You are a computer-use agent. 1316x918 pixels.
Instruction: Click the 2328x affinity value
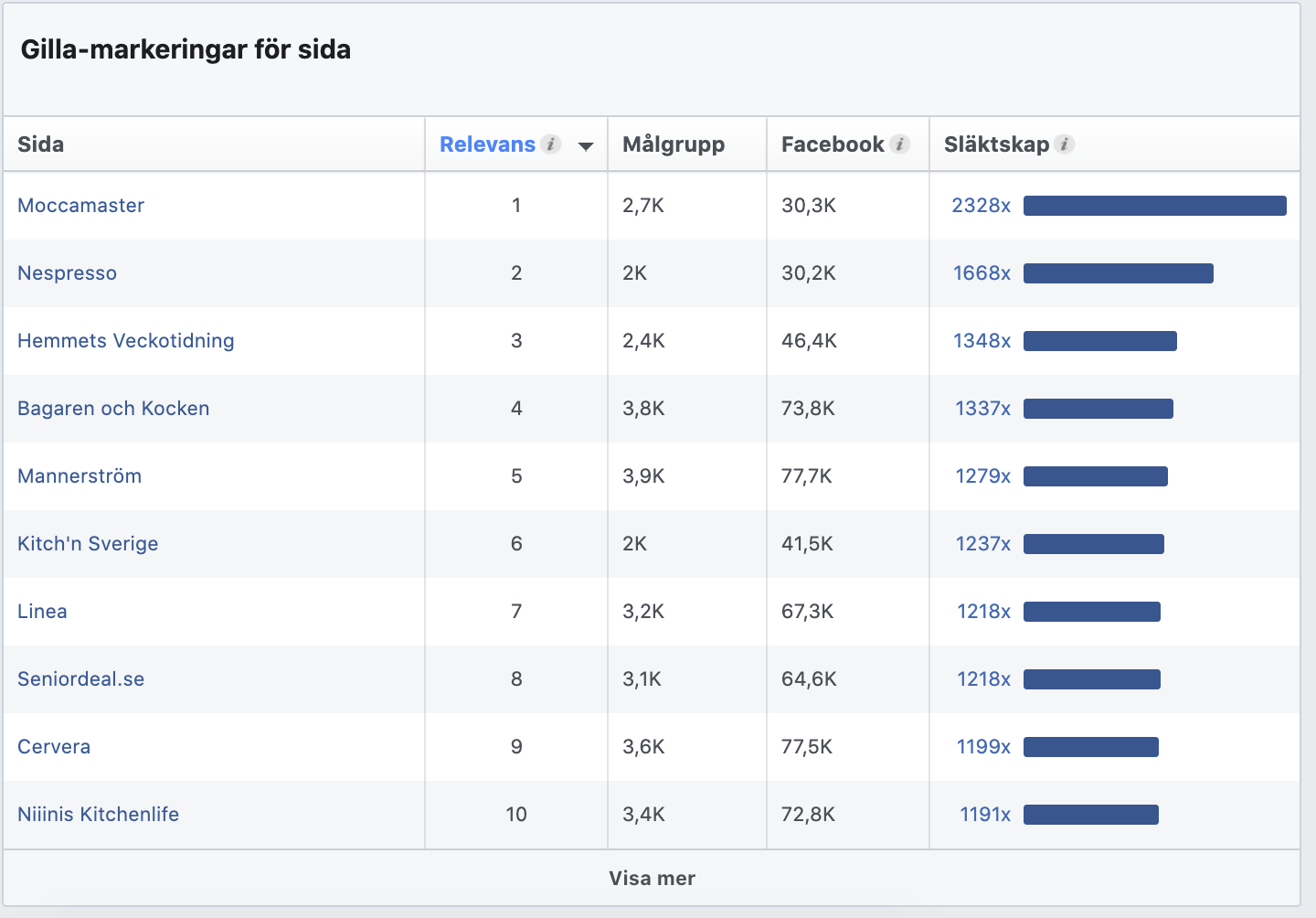click(x=981, y=206)
